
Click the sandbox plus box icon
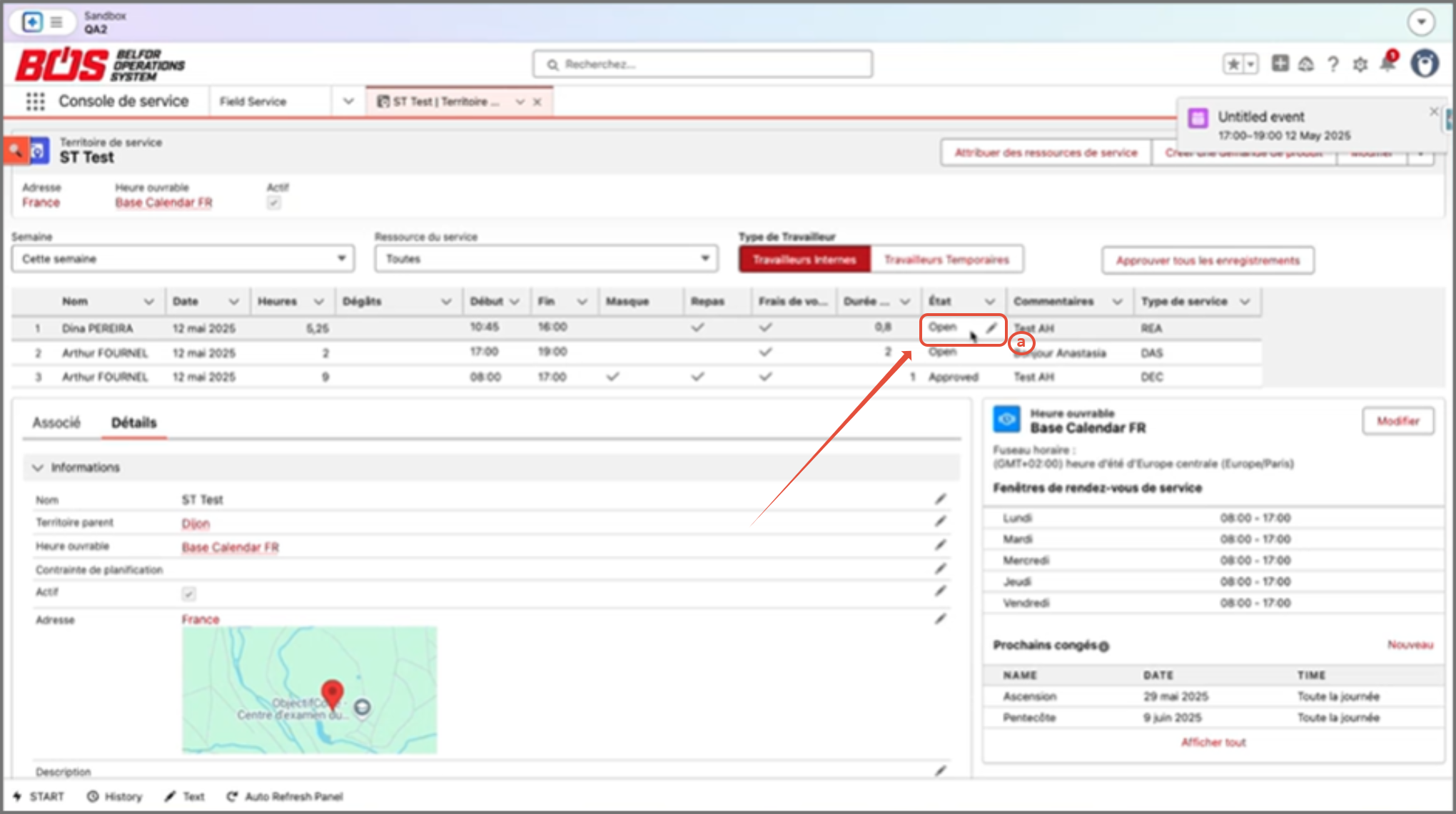(x=32, y=22)
